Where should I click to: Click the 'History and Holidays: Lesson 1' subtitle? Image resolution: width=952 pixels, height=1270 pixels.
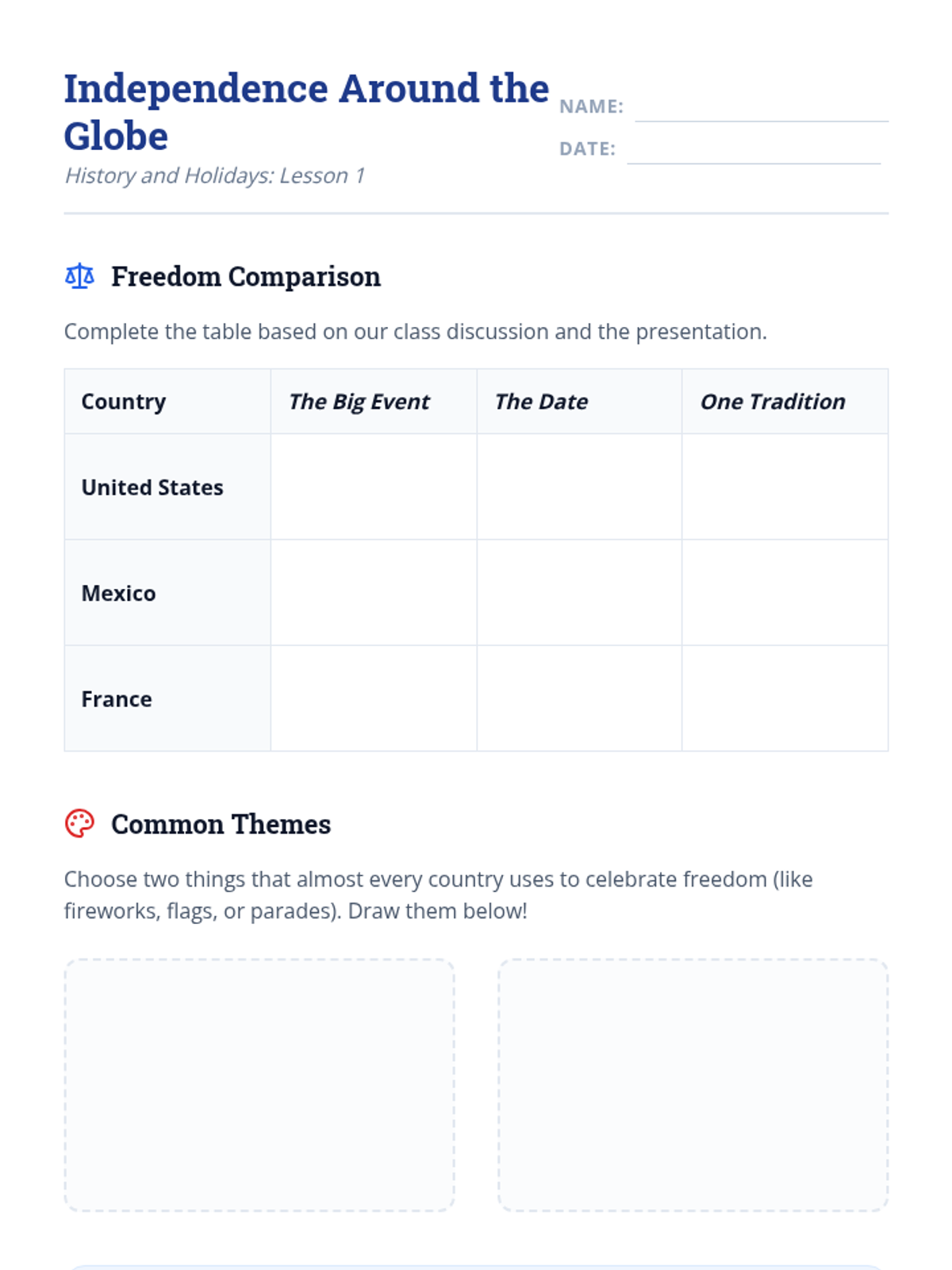tap(214, 175)
